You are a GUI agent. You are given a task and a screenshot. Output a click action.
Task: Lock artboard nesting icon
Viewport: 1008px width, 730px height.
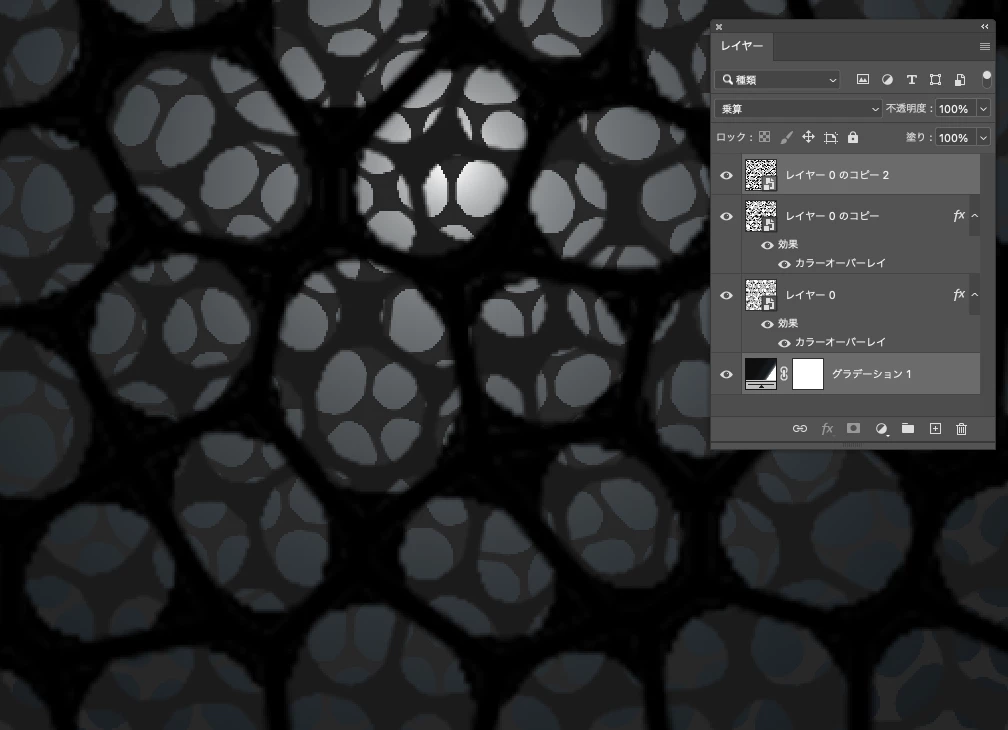pyautogui.click(x=831, y=138)
